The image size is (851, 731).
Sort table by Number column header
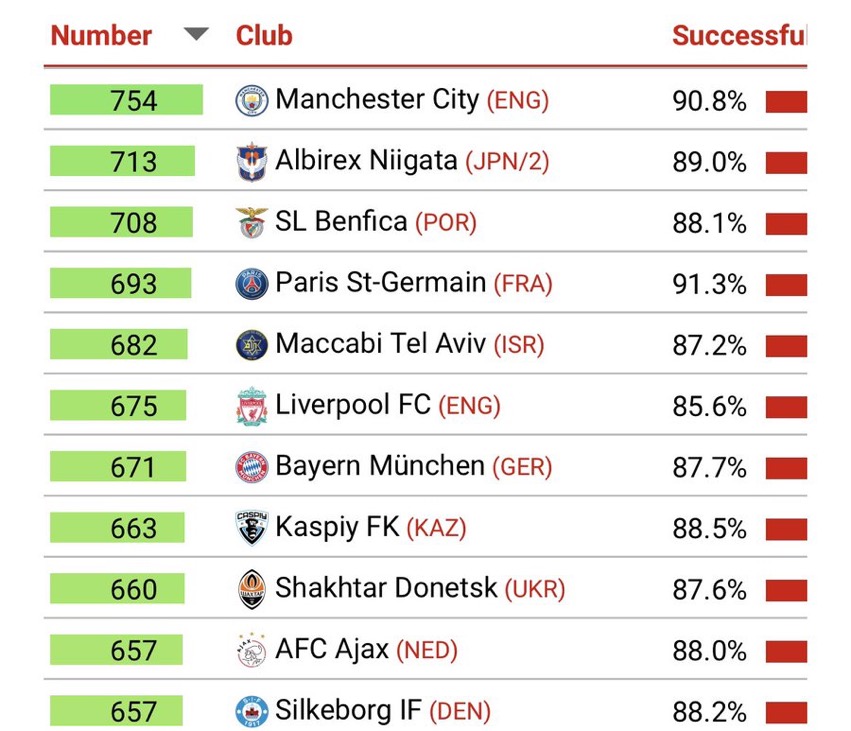click(101, 36)
